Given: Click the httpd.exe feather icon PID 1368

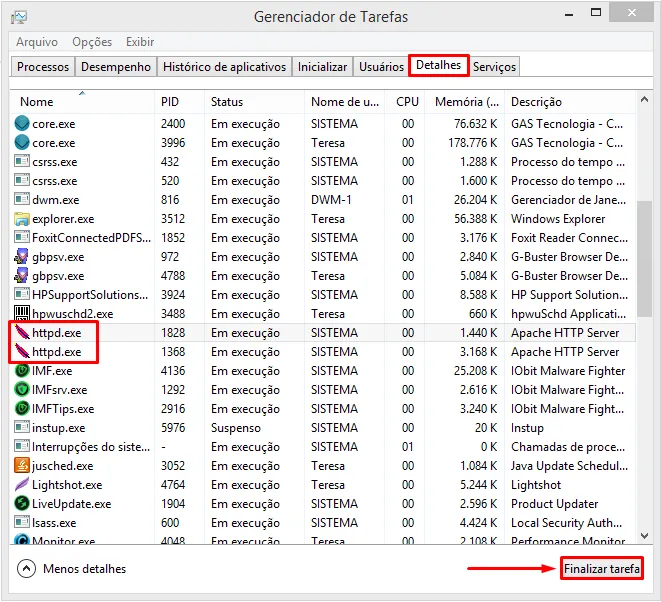Looking at the screenshot, I should [21, 351].
